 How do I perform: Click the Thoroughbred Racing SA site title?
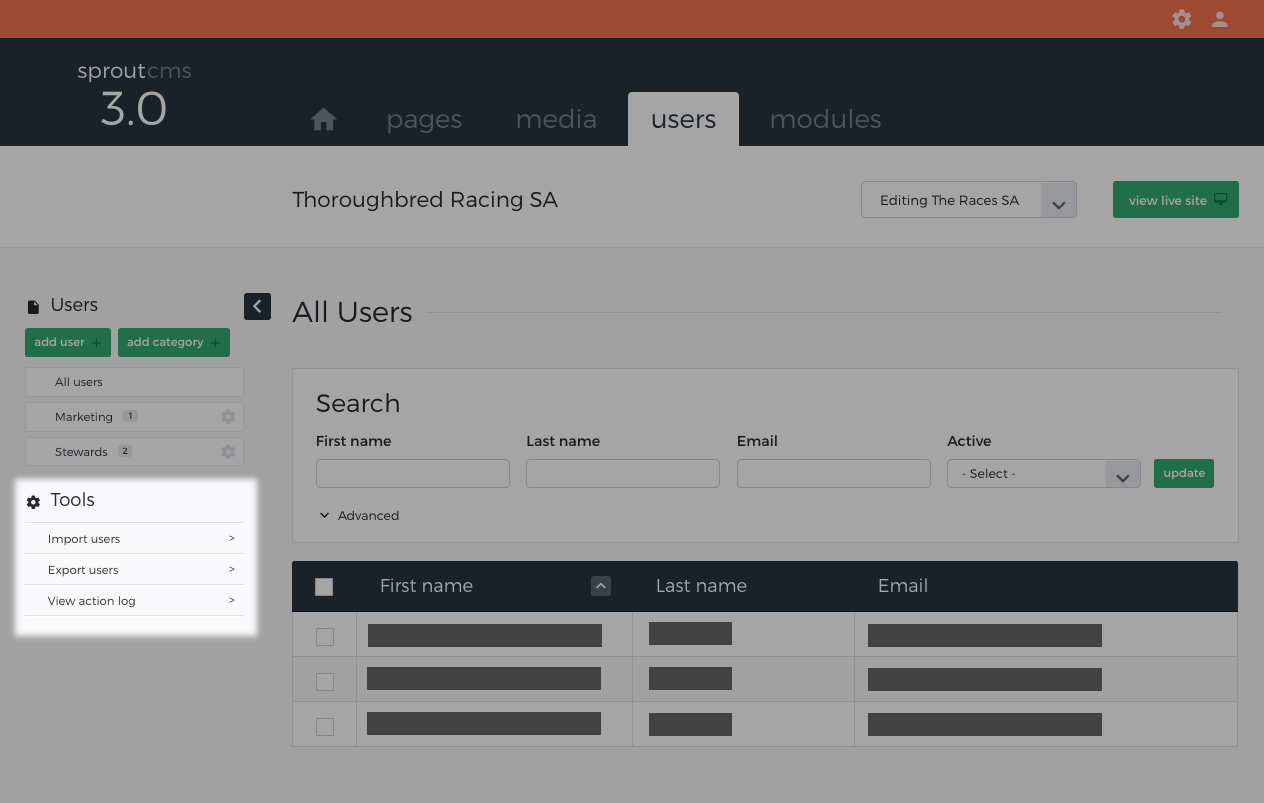[425, 200]
